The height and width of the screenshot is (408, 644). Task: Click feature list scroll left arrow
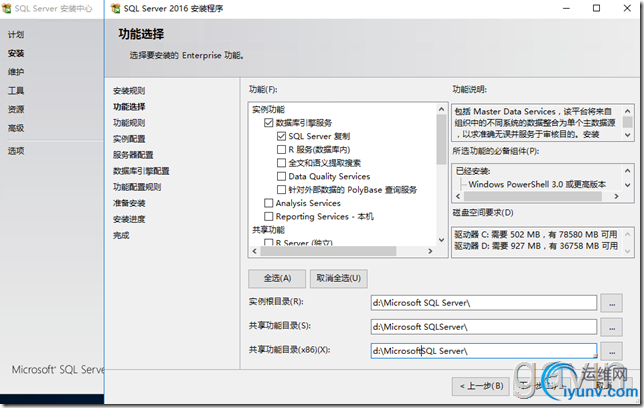pyautogui.click(x=255, y=251)
